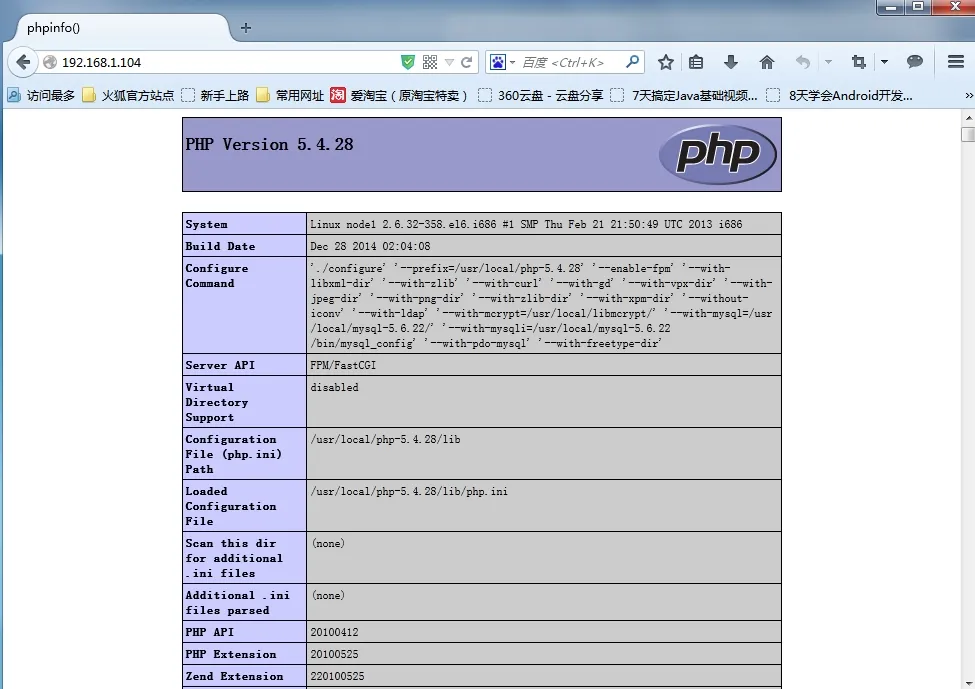Open the 常用网址 bookmark folder
The image size is (975, 689).
click(290, 95)
